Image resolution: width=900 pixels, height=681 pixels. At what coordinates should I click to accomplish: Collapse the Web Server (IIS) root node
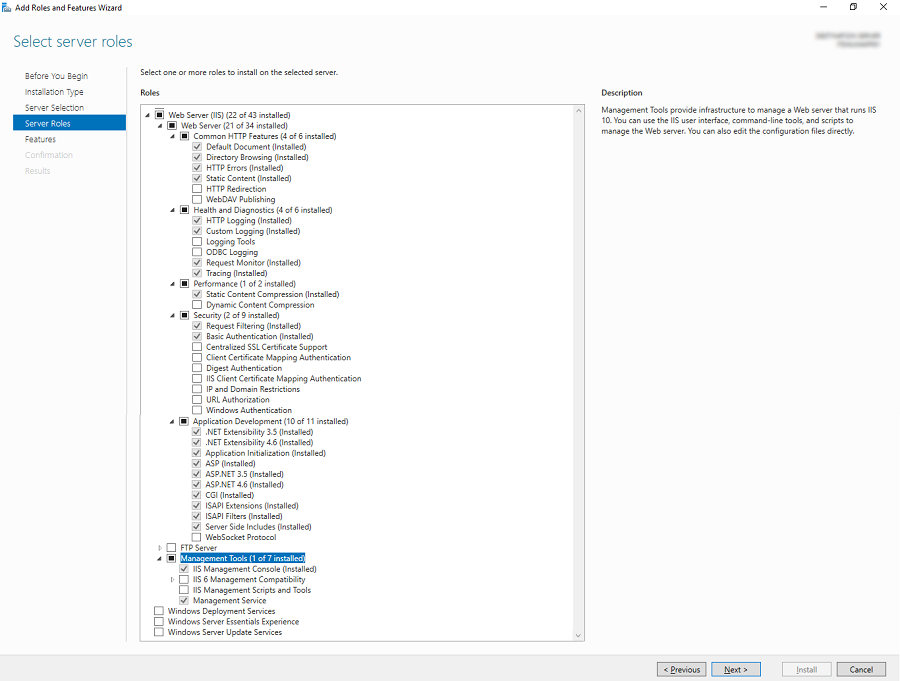pyautogui.click(x=148, y=115)
